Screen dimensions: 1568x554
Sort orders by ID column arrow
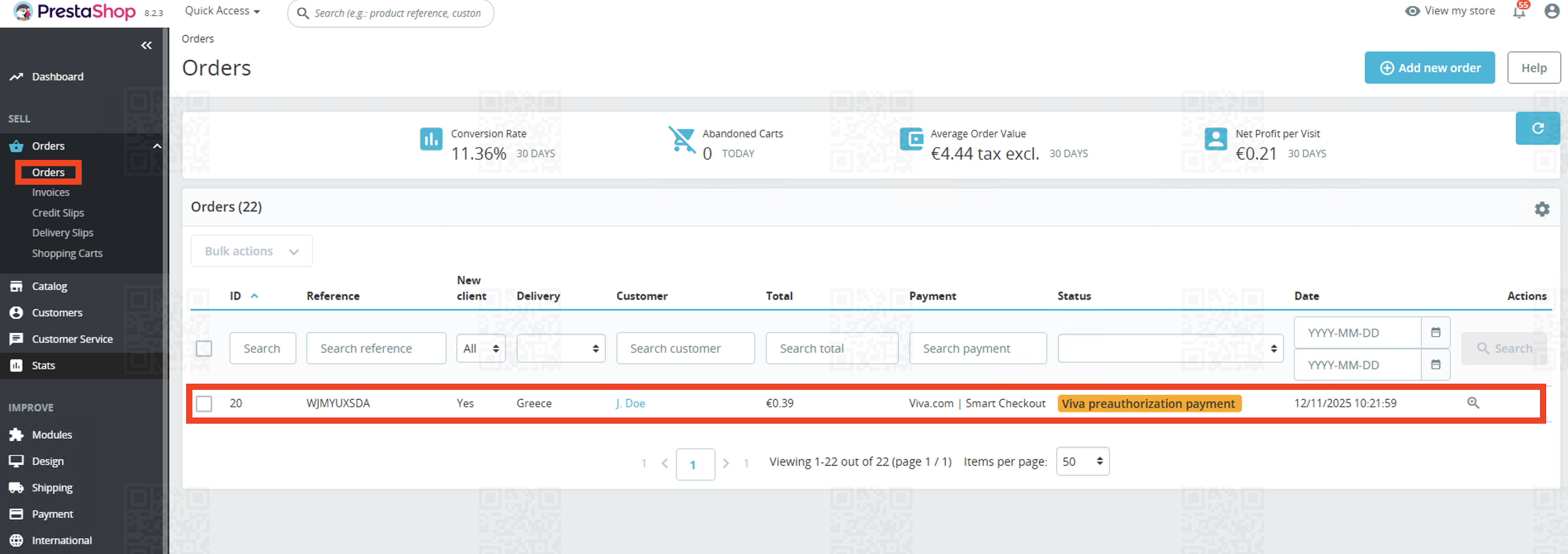coord(254,296)
